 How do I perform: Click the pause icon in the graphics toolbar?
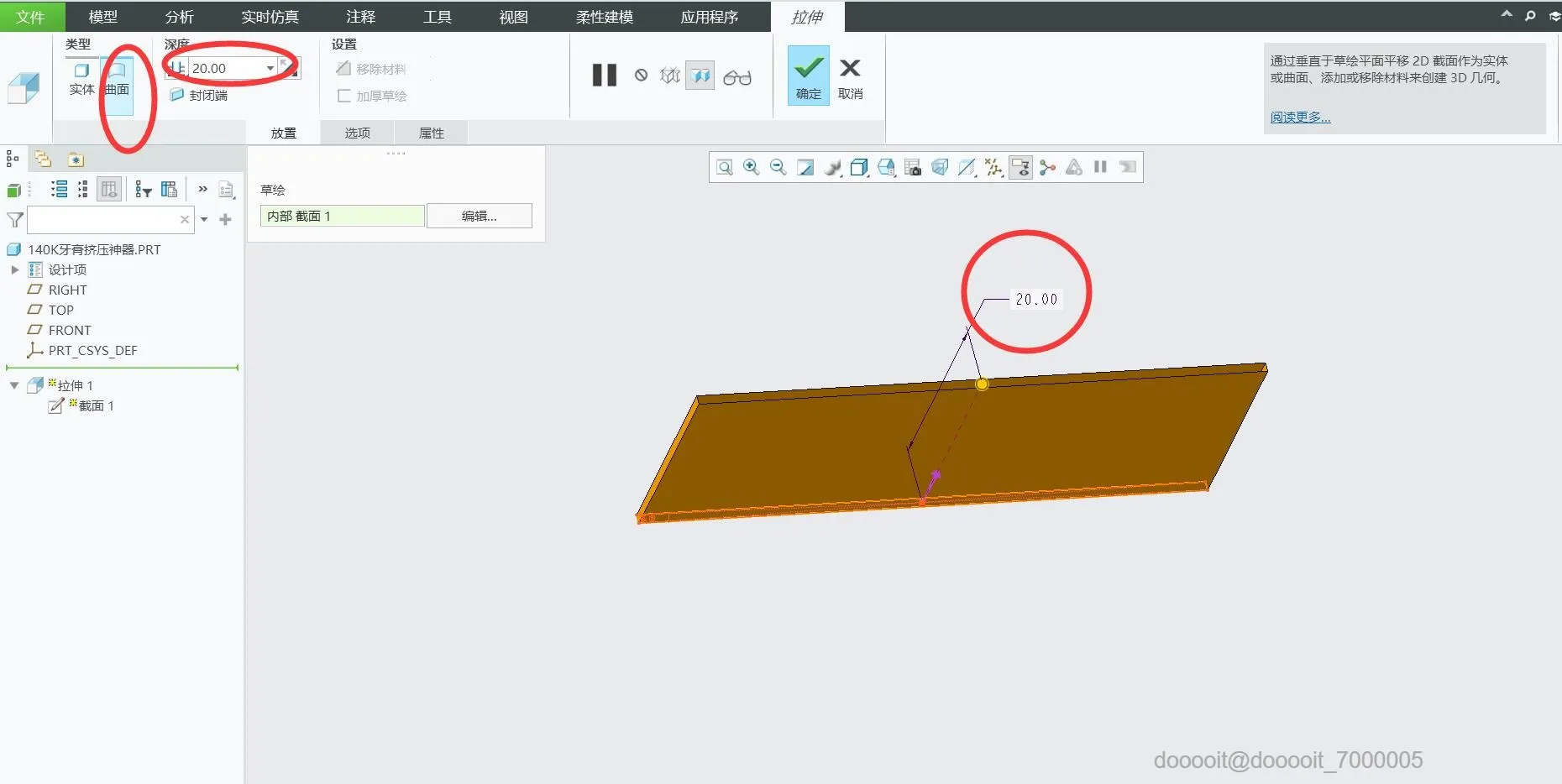pos(1100,167)
